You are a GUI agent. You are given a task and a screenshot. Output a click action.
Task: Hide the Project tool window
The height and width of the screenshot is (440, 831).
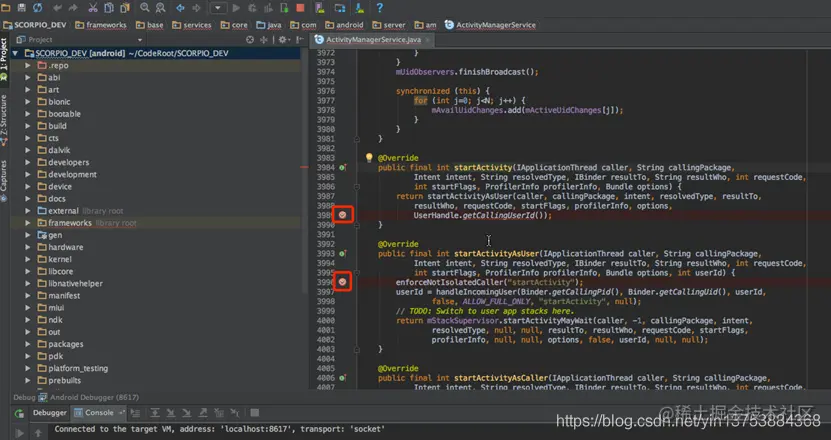299,39
